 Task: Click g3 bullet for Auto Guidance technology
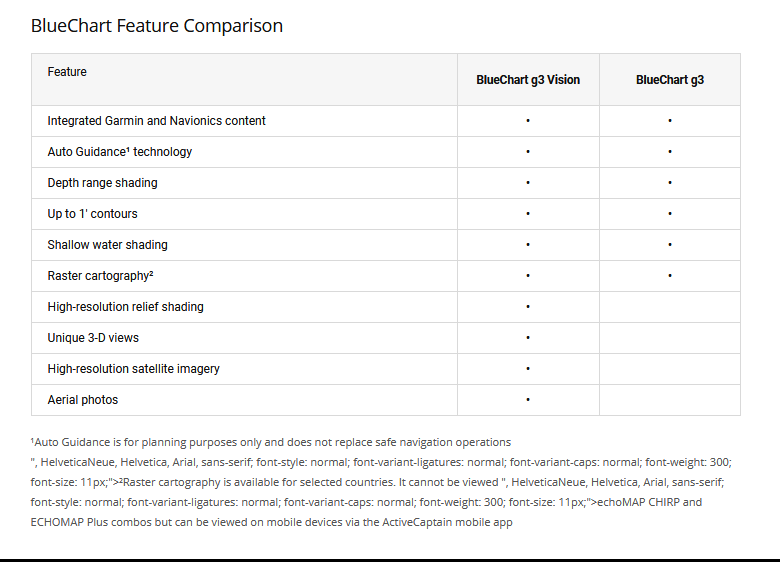pyautogui.click(x=669, y=152)
